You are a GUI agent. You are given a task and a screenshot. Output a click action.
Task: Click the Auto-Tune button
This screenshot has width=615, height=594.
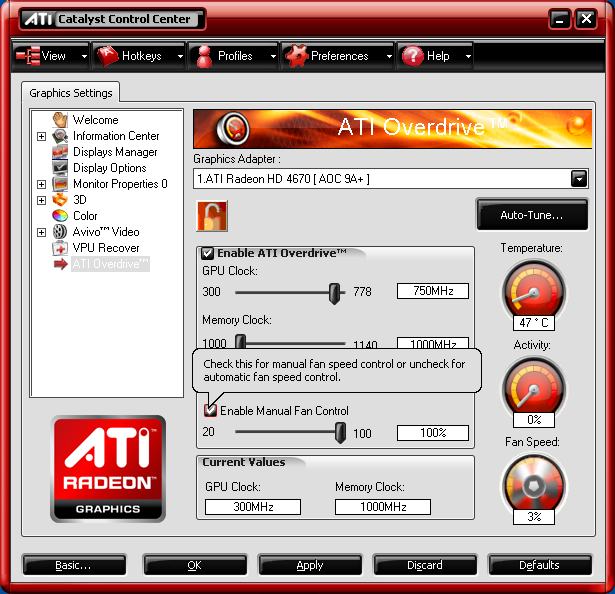tap(532, 215)
